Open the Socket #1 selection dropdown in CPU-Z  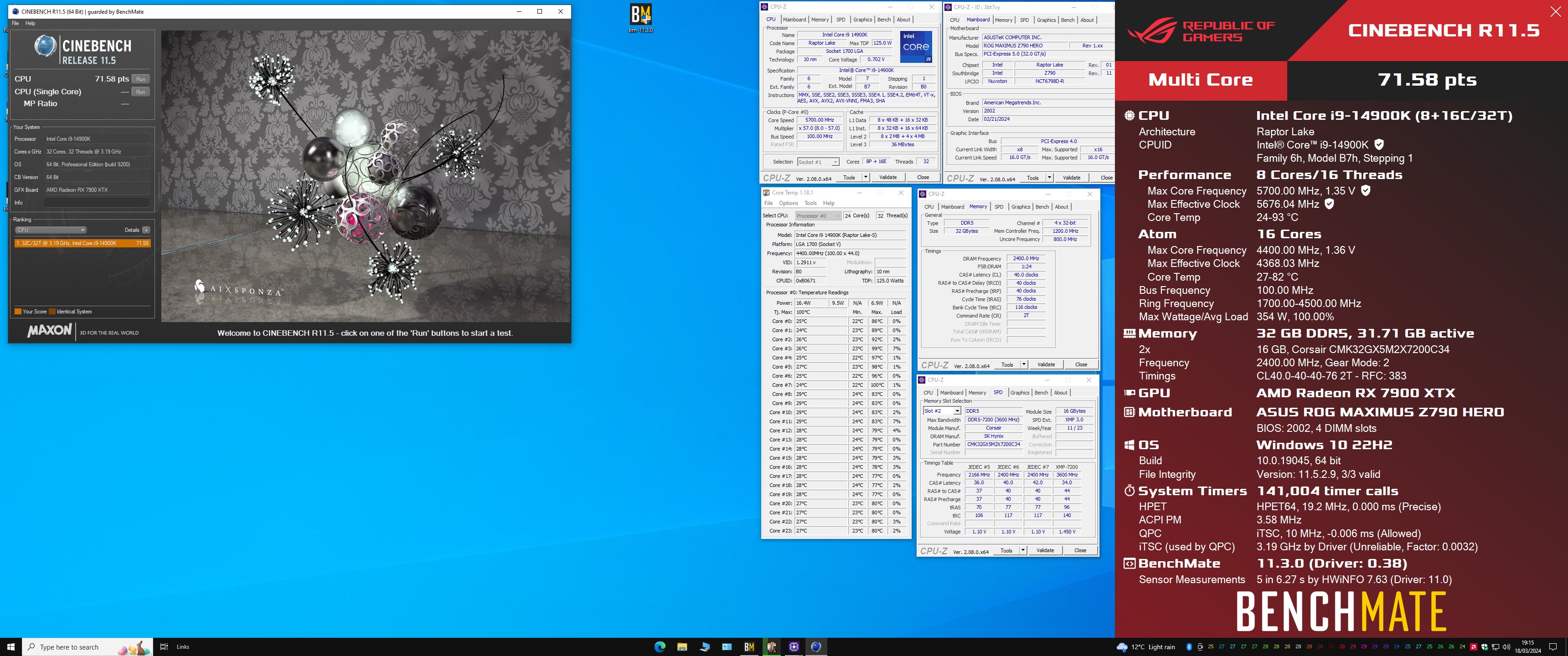pyautogui.click(x=818, y=162)
